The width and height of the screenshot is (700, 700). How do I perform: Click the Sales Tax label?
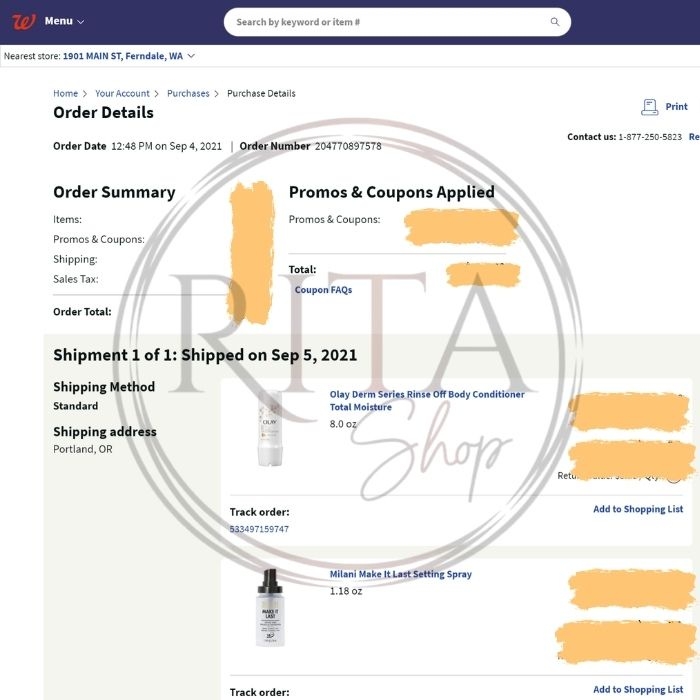75,279
